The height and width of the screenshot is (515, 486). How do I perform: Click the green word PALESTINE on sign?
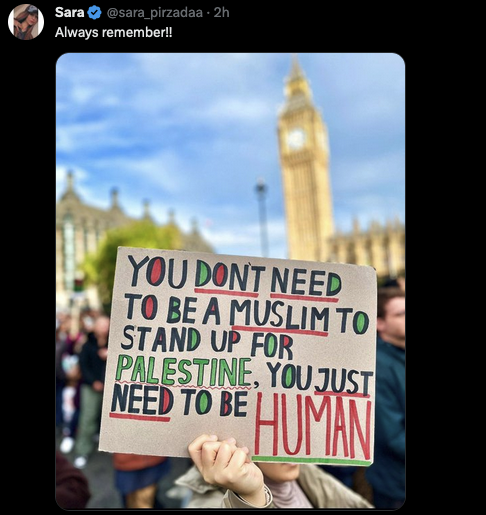pyautogui.click(x=183, y=371)
